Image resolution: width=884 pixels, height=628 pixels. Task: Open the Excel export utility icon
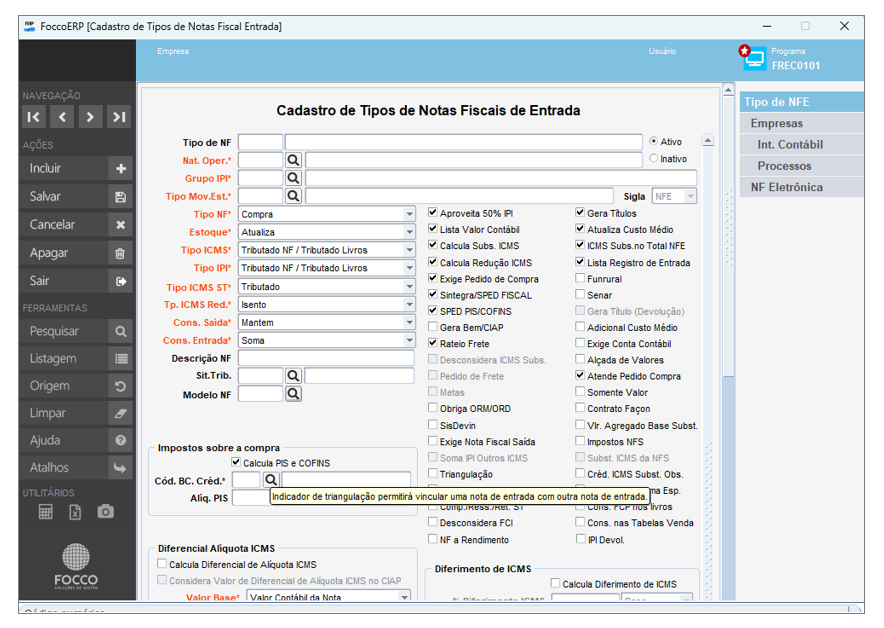(75, 512)
